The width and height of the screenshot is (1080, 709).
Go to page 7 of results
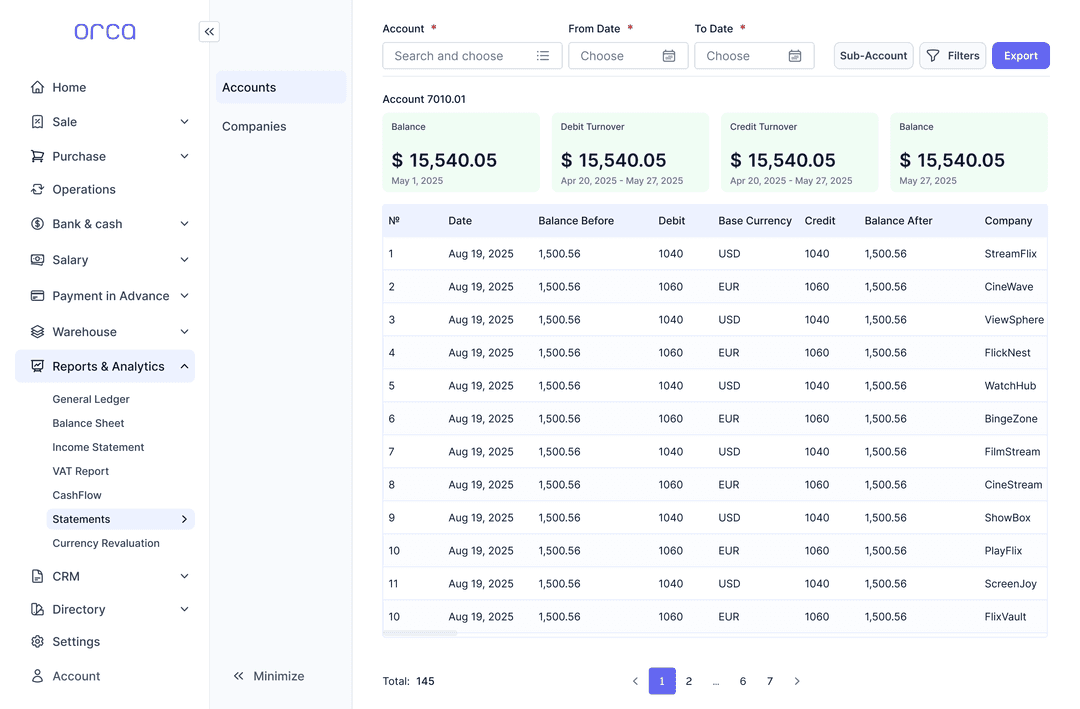coord(769,681)
